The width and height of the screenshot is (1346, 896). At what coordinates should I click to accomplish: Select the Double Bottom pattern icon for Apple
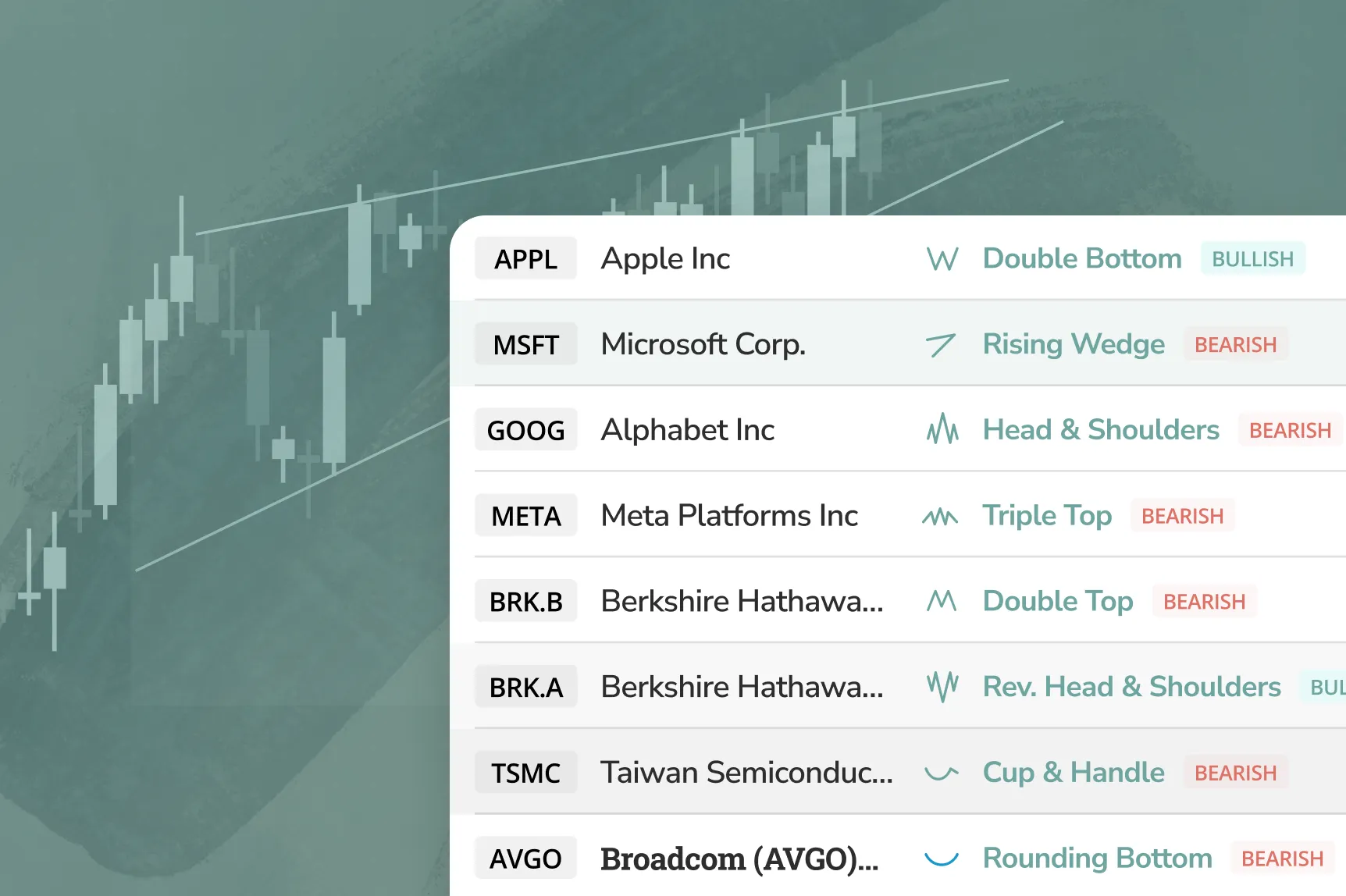click(x=942, y=258)
